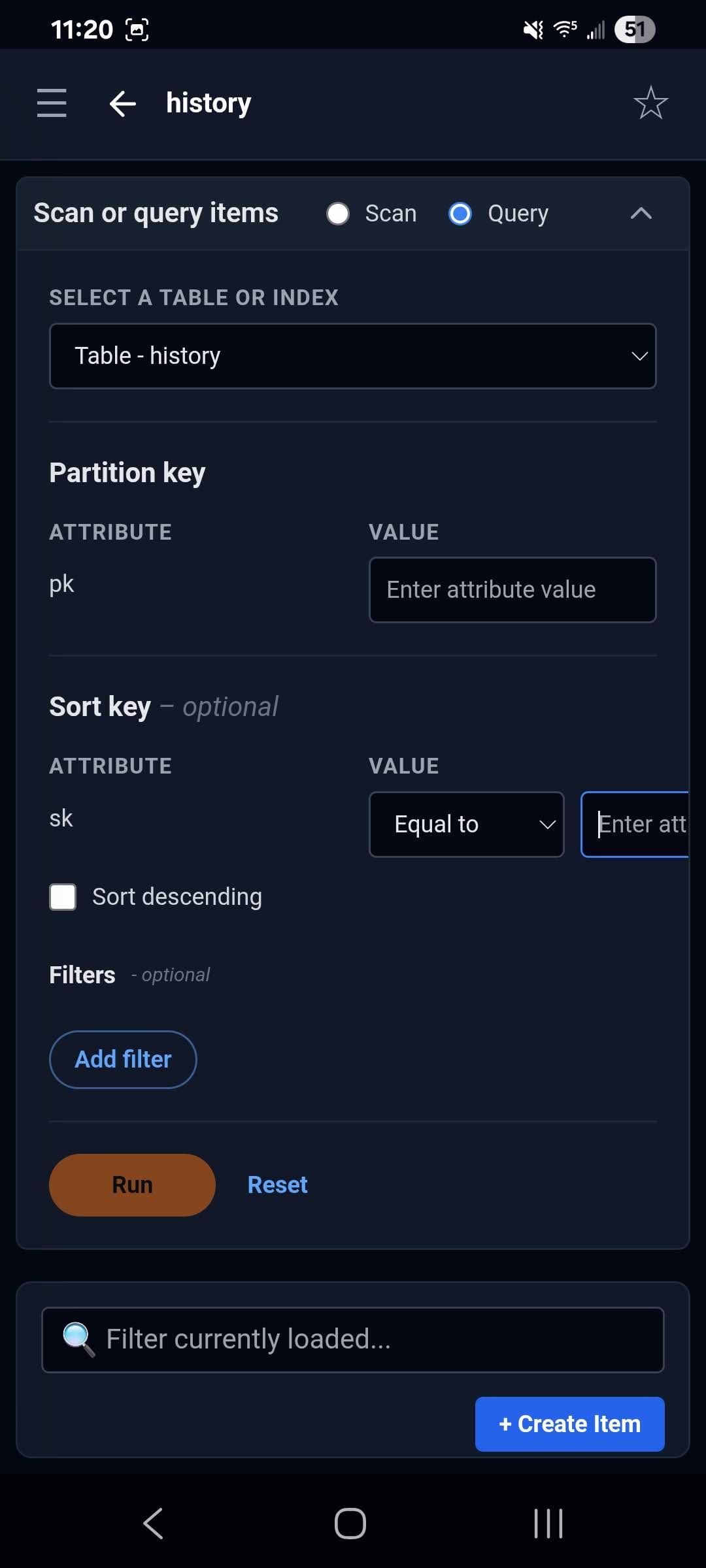Enable the Sort descending checkbox
Screen dimensions: 706x1568
(x=62, y=896)
